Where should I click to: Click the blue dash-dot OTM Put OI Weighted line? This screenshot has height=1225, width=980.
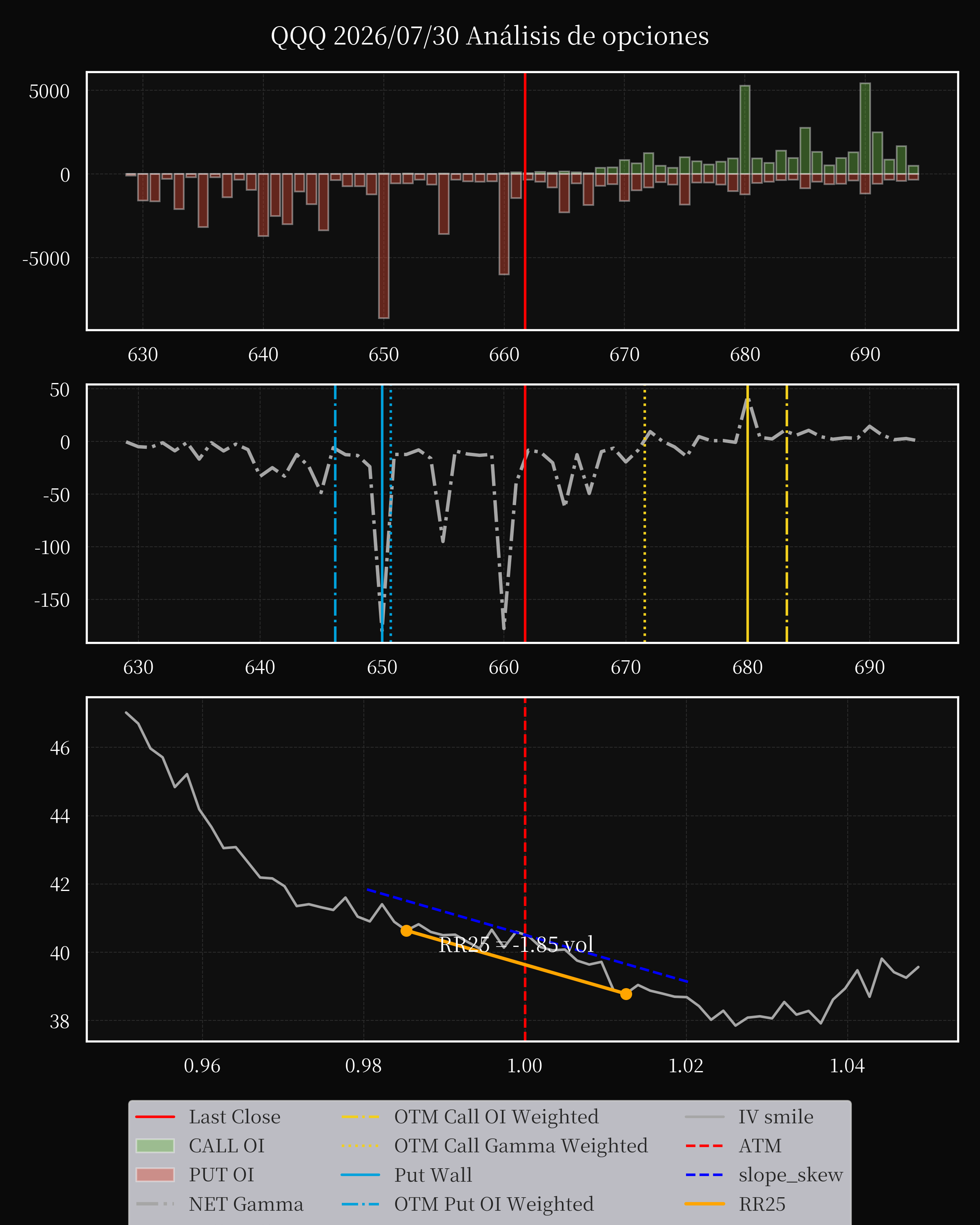(x=335, y=513)
